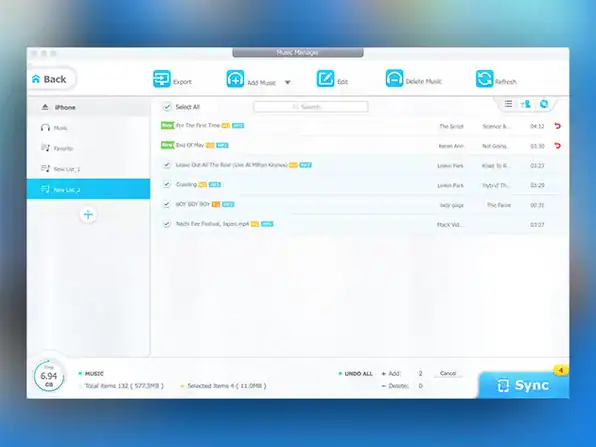This screenshot has height=447, width=596.
Task: Undo adding For The First Time
Action: [558, 126]
